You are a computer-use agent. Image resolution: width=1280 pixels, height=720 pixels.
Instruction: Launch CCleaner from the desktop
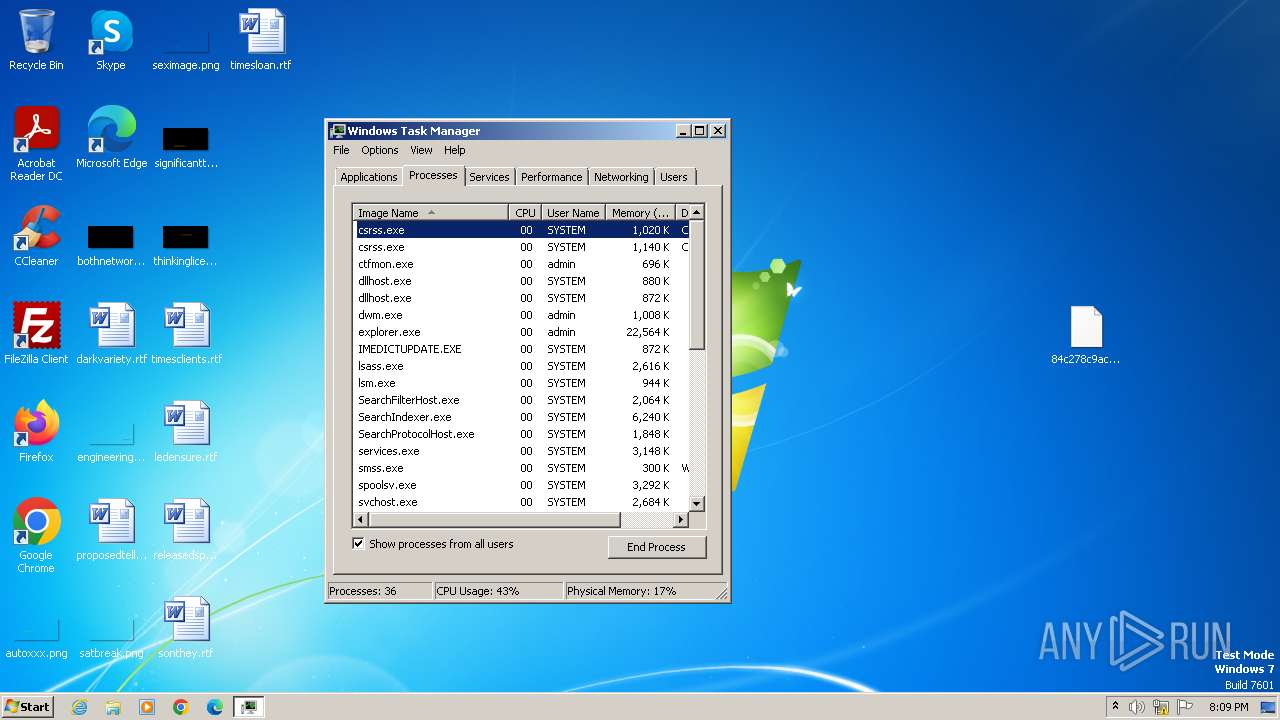pos(36,236)
